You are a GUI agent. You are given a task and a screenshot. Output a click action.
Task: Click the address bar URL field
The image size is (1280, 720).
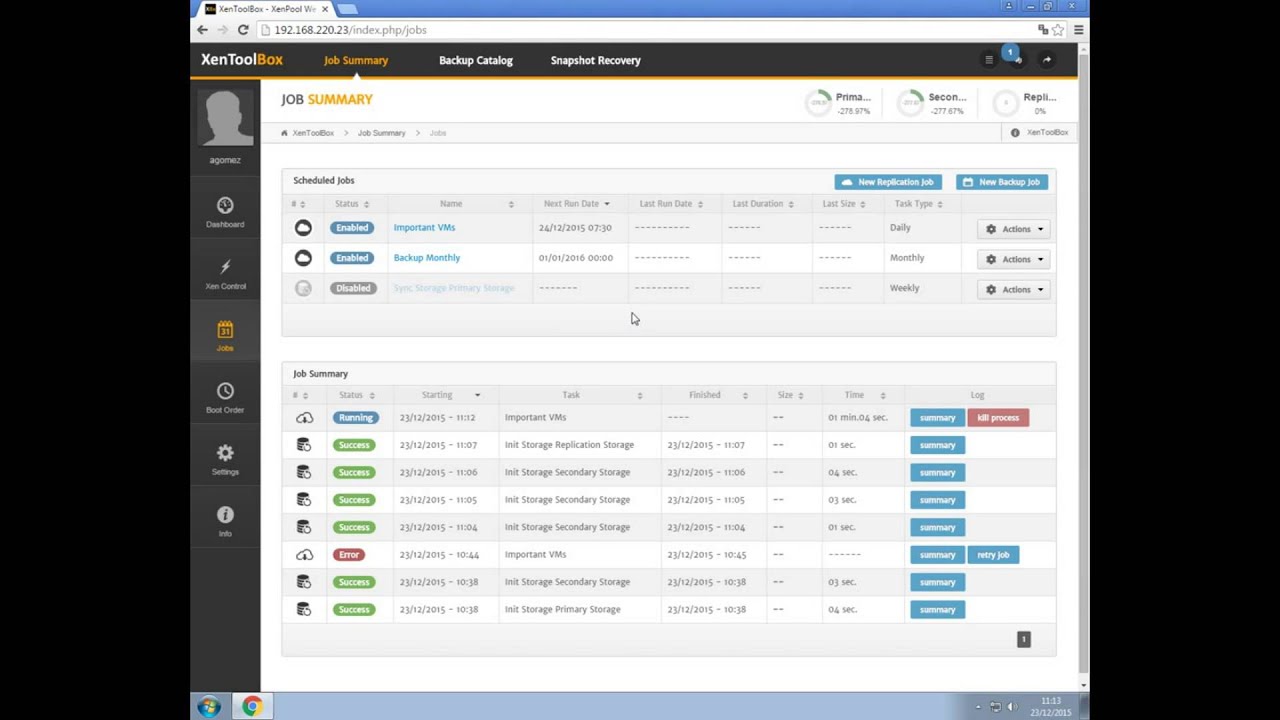pos(650,30)
